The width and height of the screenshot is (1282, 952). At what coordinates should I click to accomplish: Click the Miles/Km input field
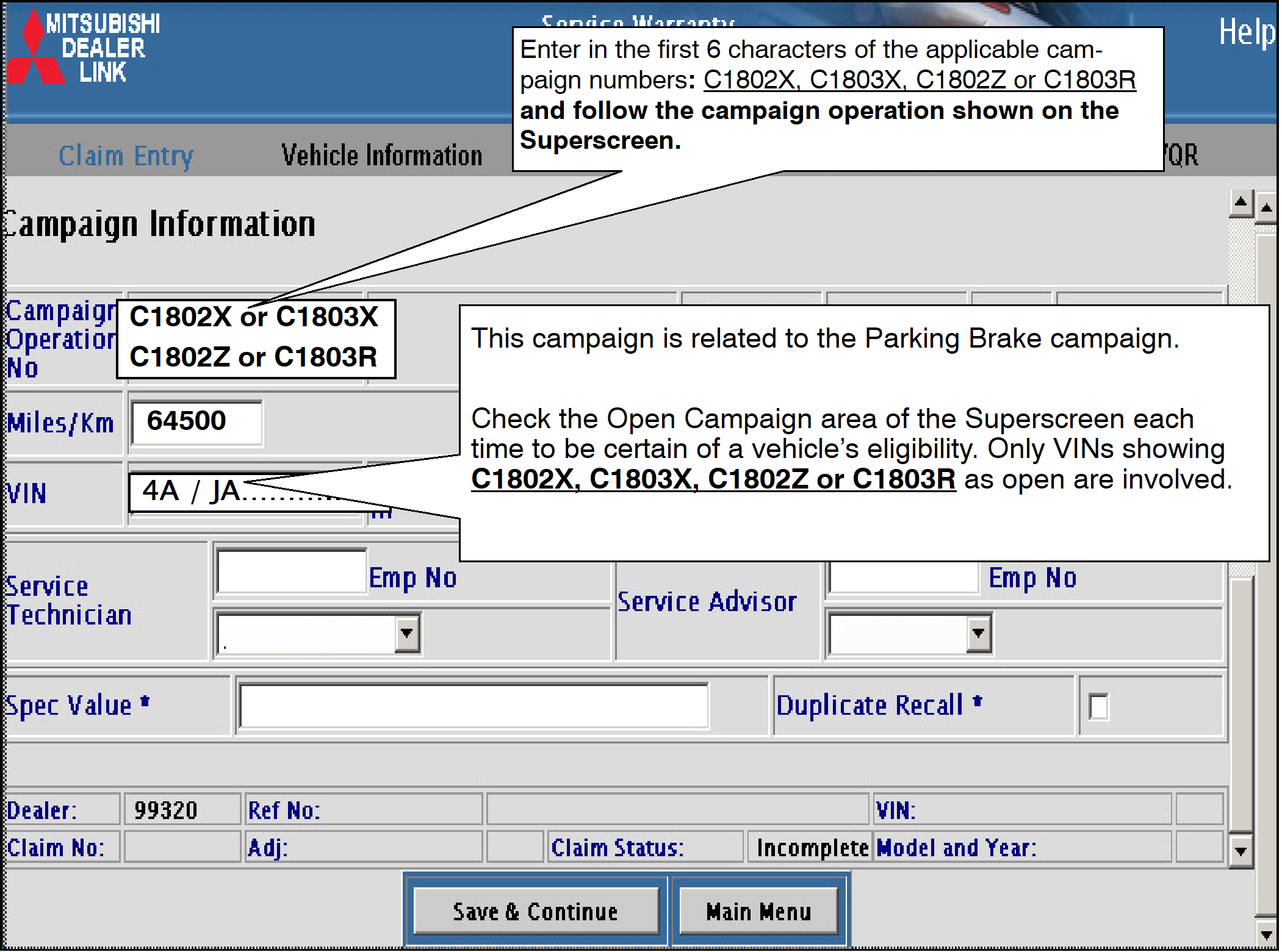pyautogui.click(x=196, y=422)
